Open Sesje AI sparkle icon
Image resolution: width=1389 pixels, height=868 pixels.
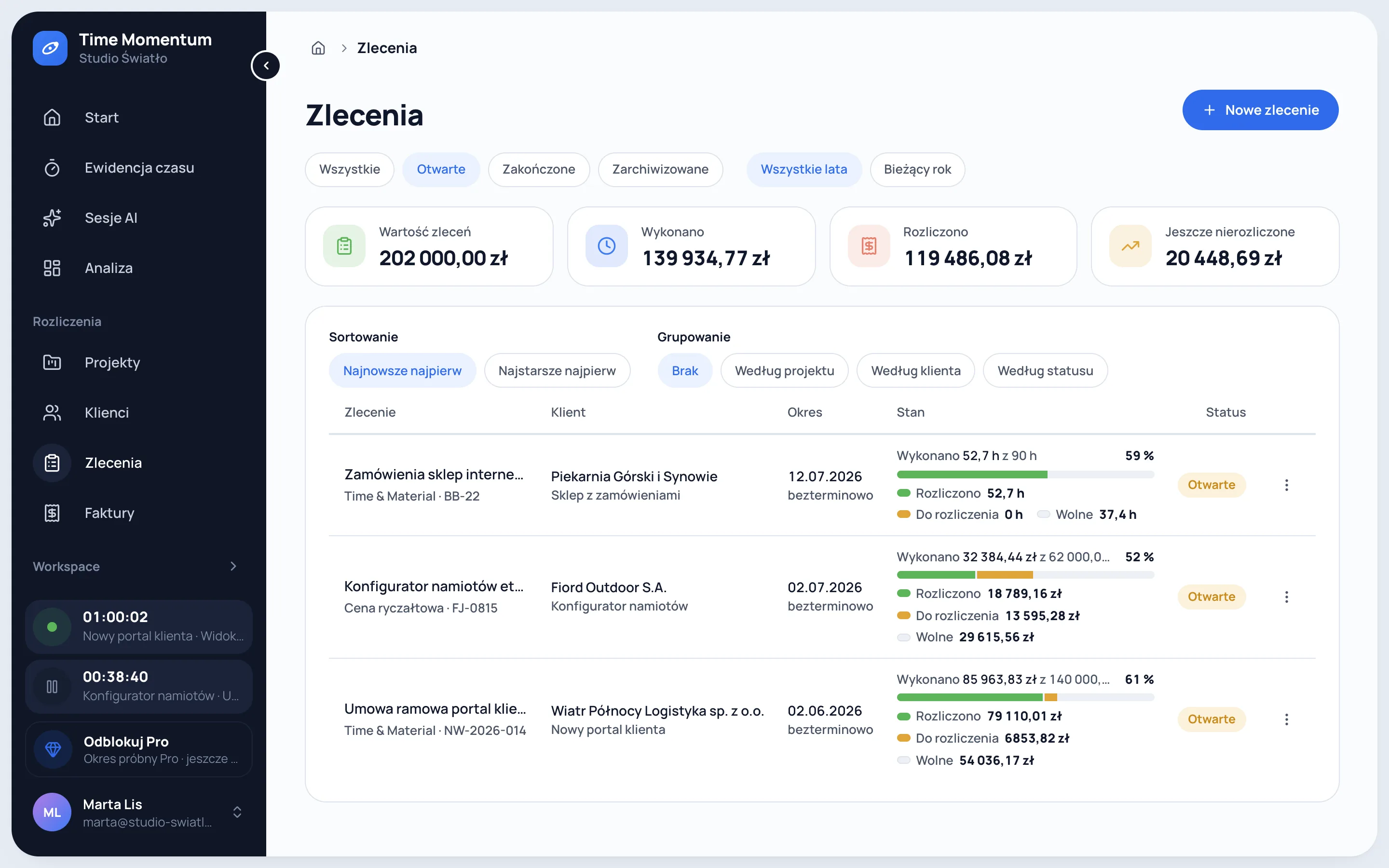click(x=52, y=218)
